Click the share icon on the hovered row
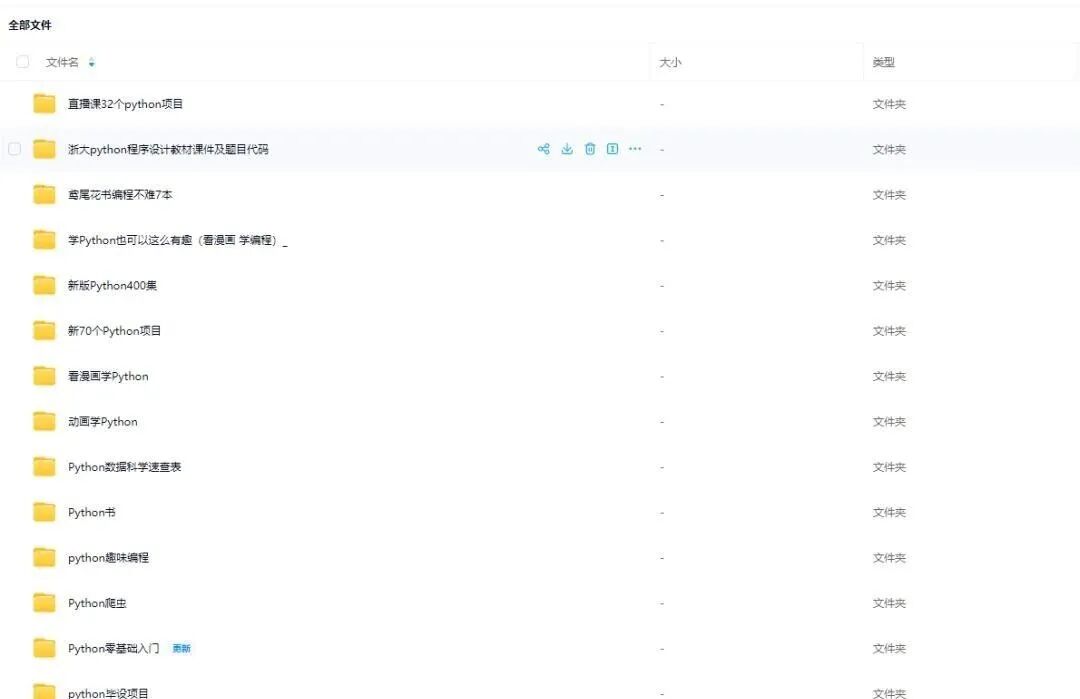Viewport: 1080px width, 699px height. pyautogui.click(x=544, y=149)
